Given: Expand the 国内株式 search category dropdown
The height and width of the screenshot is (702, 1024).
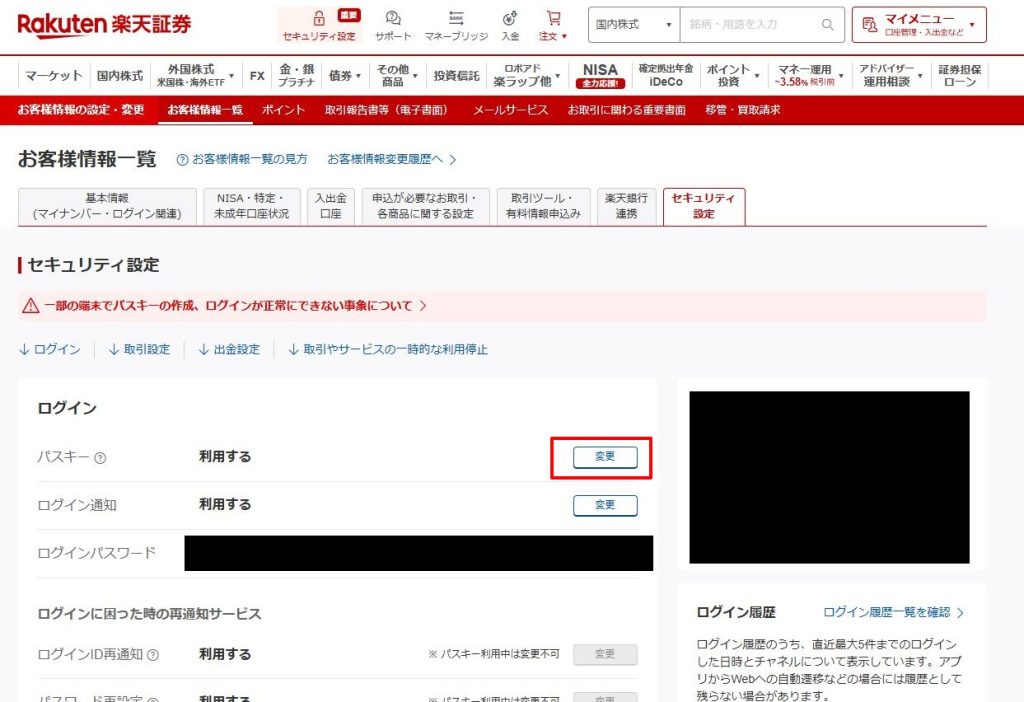Looking at the screenshot, I should (x=633, y=25).
